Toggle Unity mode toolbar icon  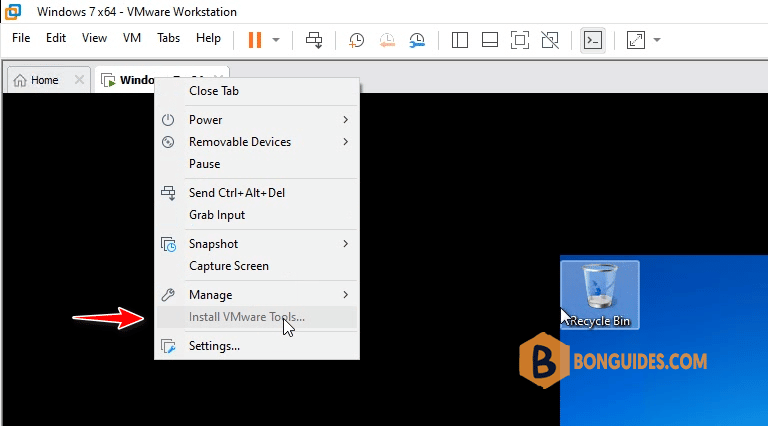tap(550, 40)
